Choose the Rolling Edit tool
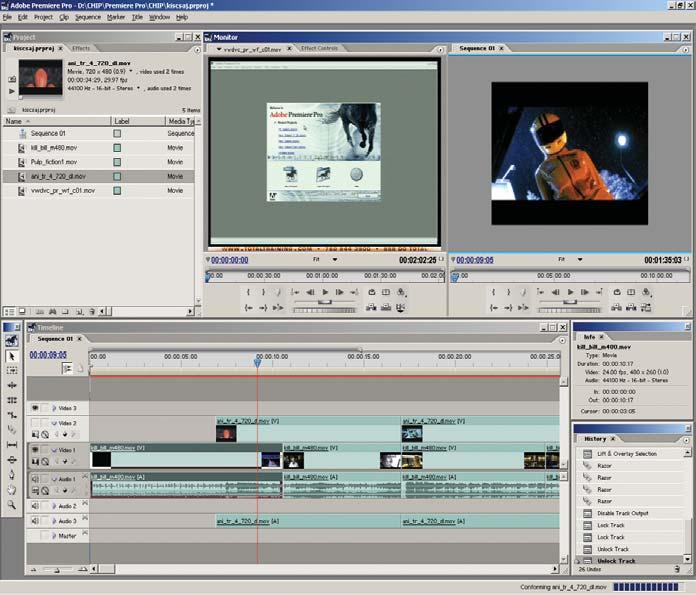 (12, 400)
